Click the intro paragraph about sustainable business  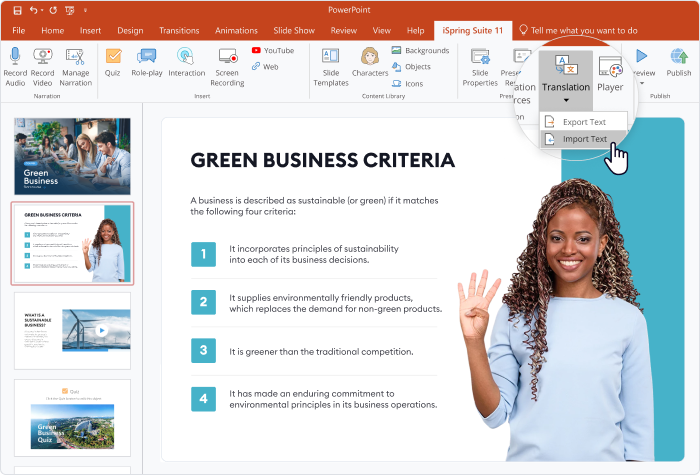coord(314,206)
